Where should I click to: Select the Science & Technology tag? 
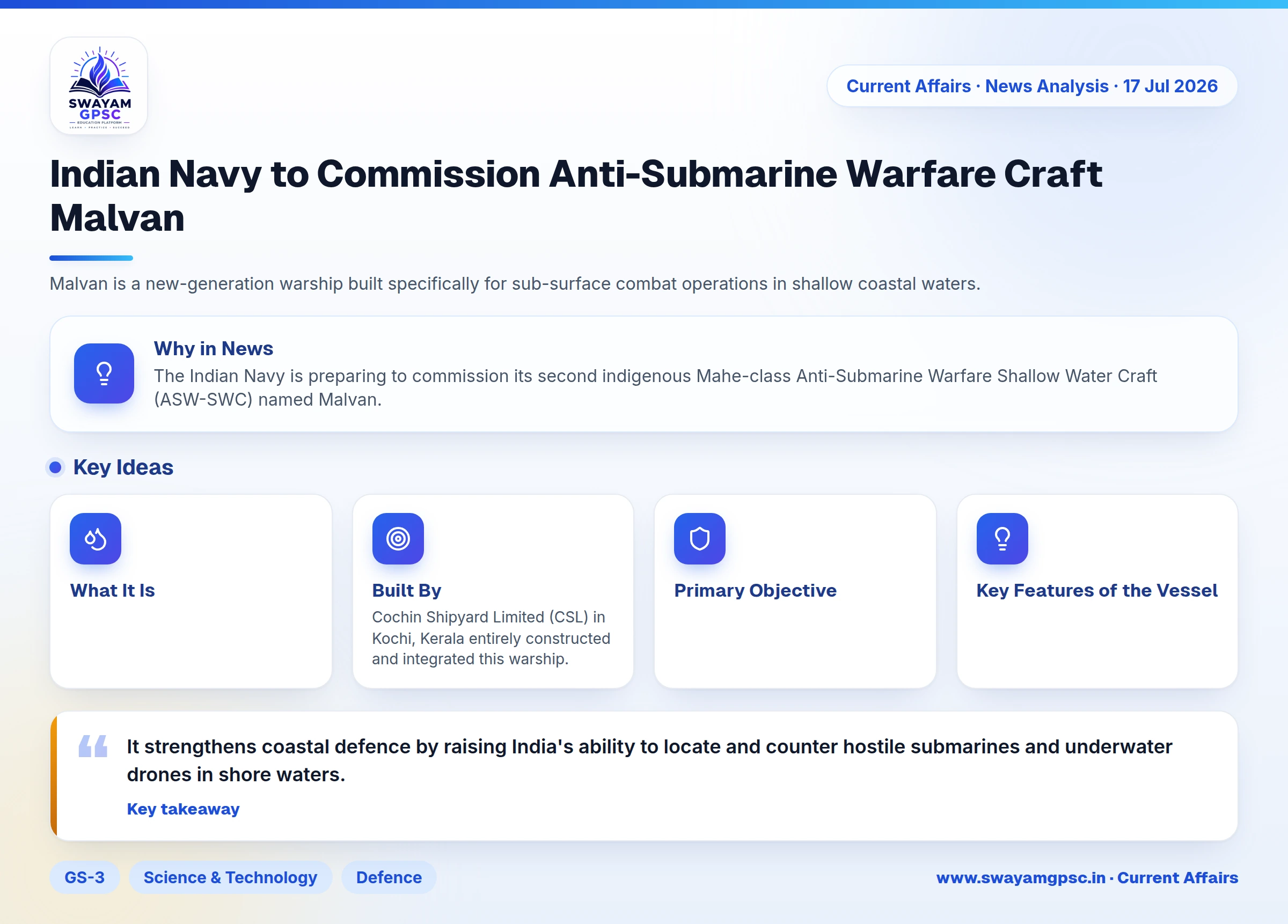click(x=231, y=877)
